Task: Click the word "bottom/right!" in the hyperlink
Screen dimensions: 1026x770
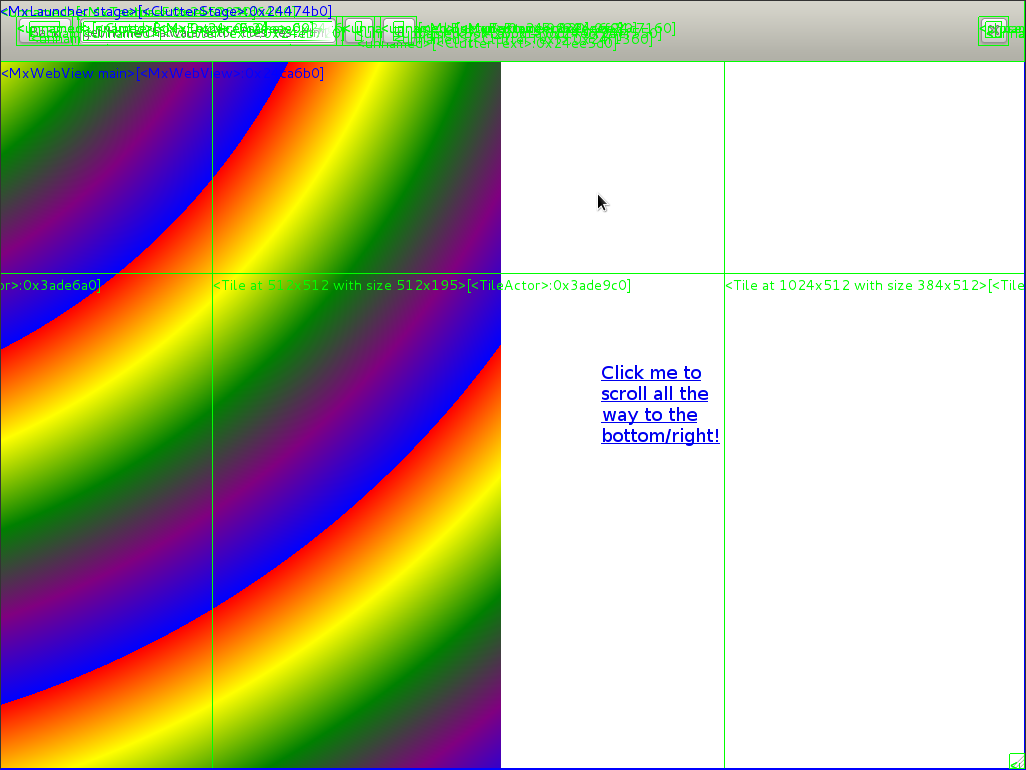Action: point(660,436)
